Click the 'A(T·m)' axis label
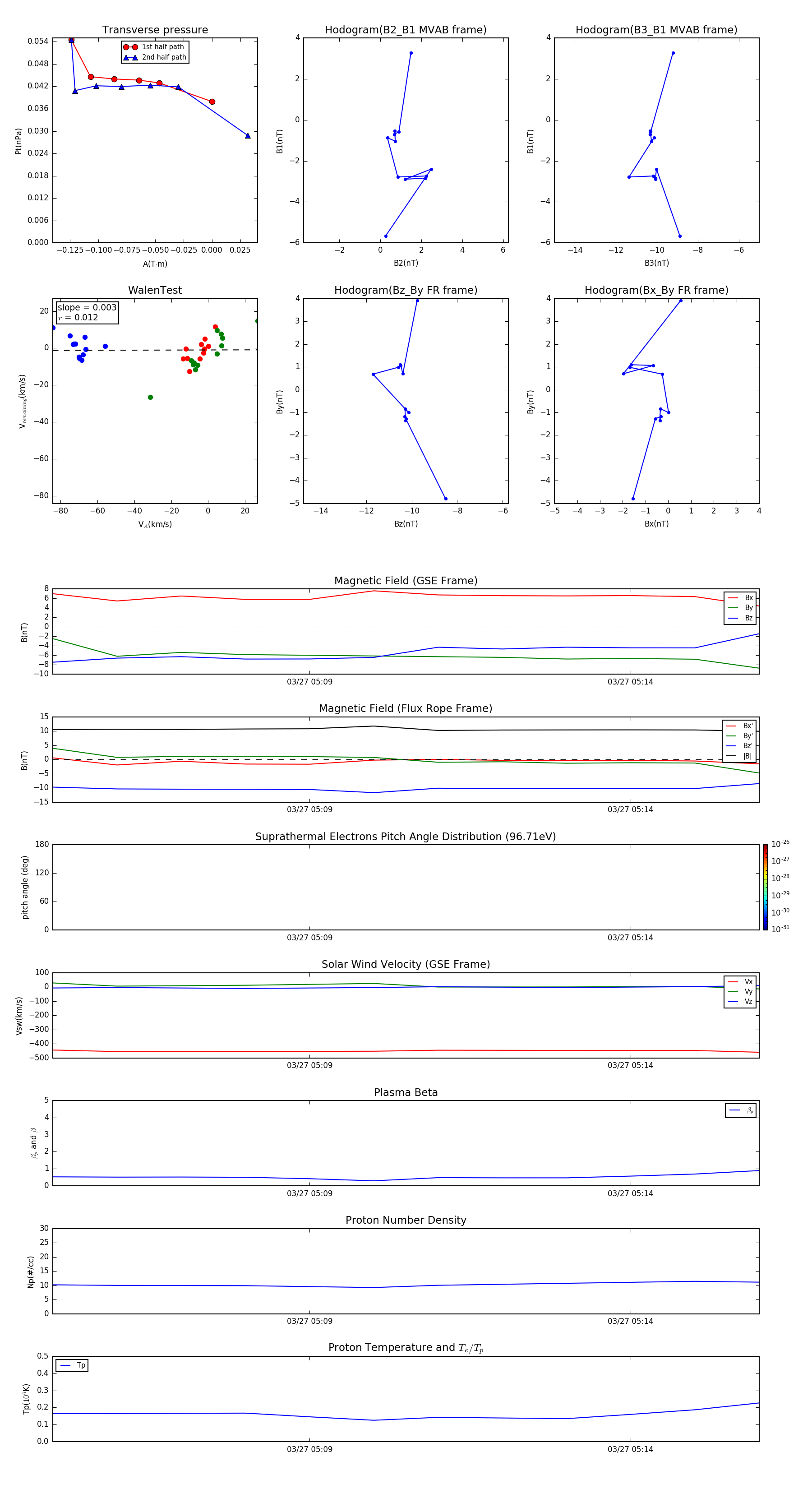 click(155, 264)
